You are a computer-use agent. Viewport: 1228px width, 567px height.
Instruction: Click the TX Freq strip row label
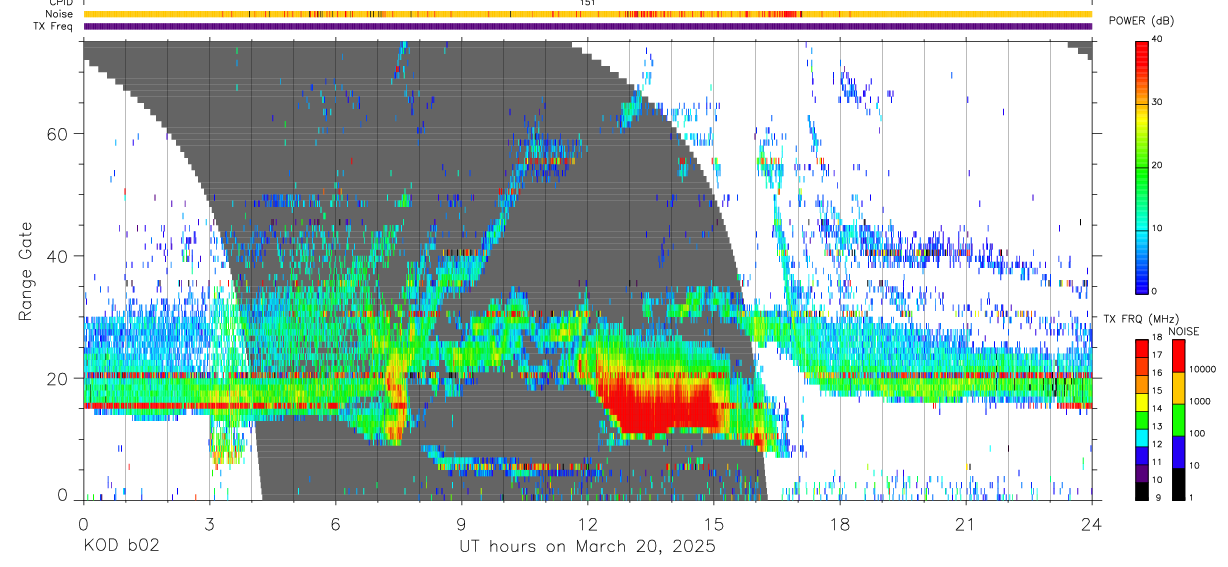point(53,26)
